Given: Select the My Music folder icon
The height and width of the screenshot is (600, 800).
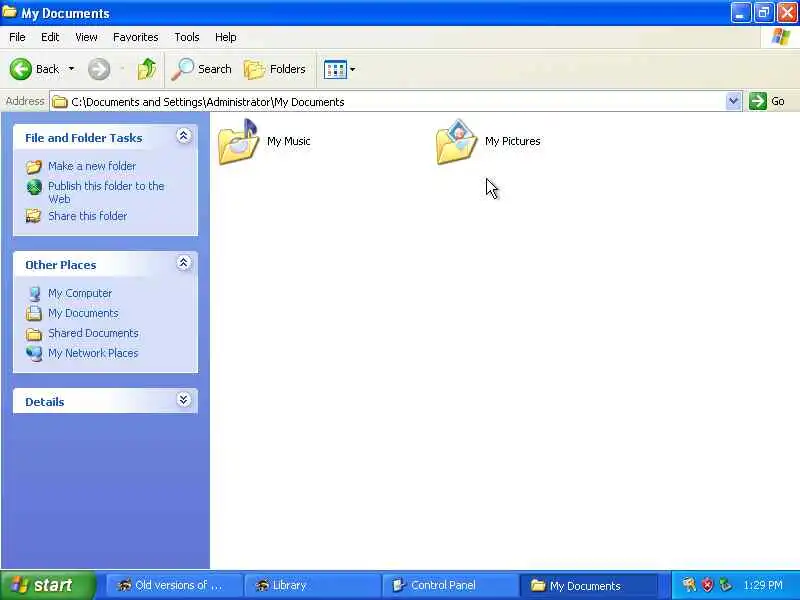Looking at the screenshot, I should click(x=239, y=142).
